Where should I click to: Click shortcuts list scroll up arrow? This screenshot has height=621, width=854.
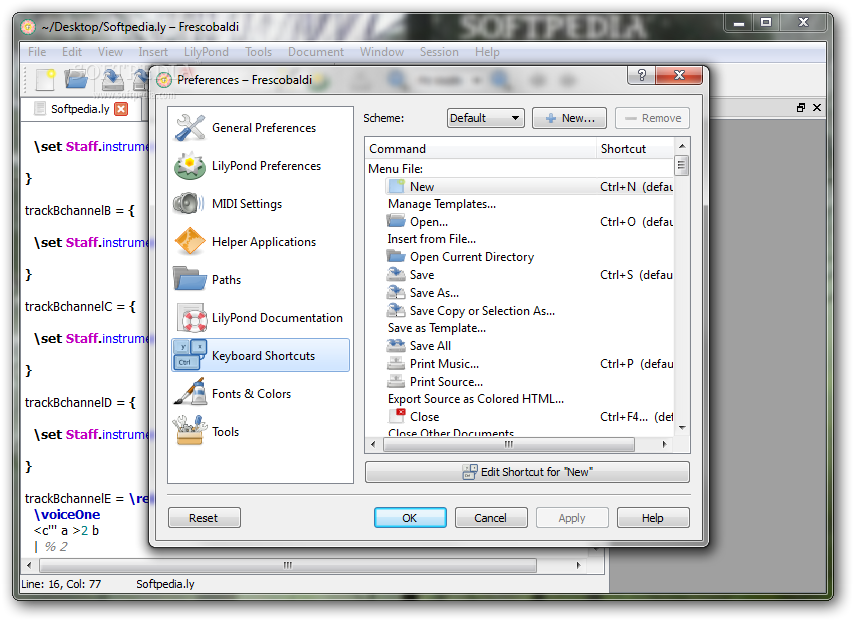pos(682,146)
